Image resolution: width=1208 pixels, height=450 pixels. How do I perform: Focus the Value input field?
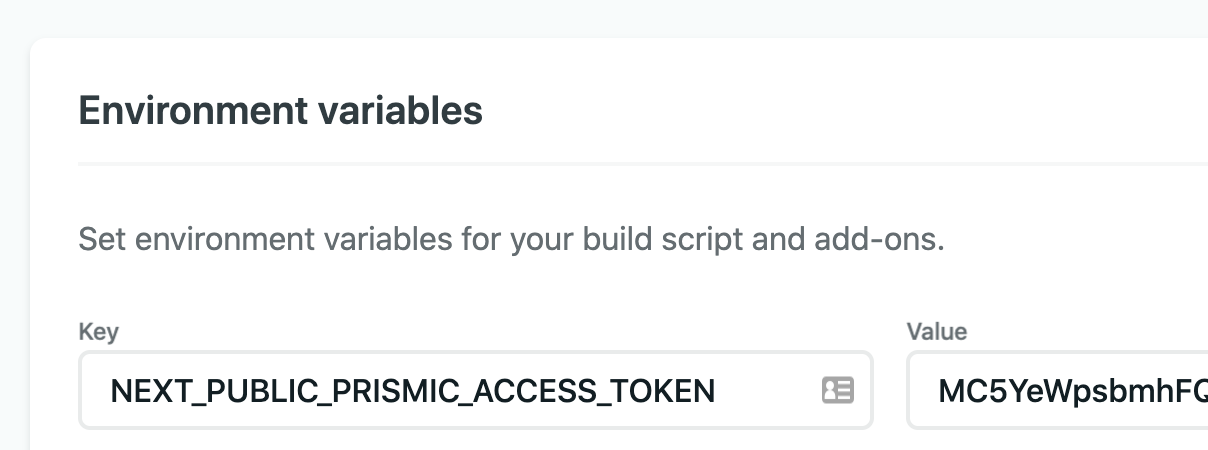tap(1060, 390)
